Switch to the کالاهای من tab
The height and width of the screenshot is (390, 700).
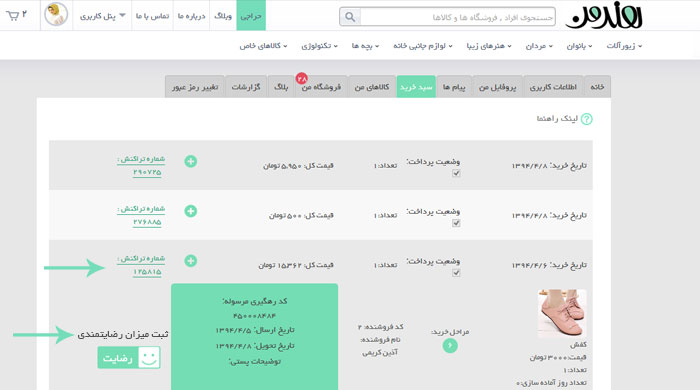(372, 87)
